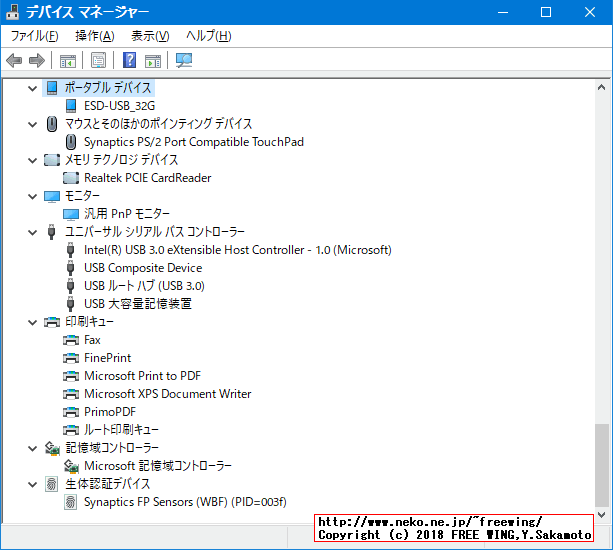Open the 表示(V) menu

point(150,36)
